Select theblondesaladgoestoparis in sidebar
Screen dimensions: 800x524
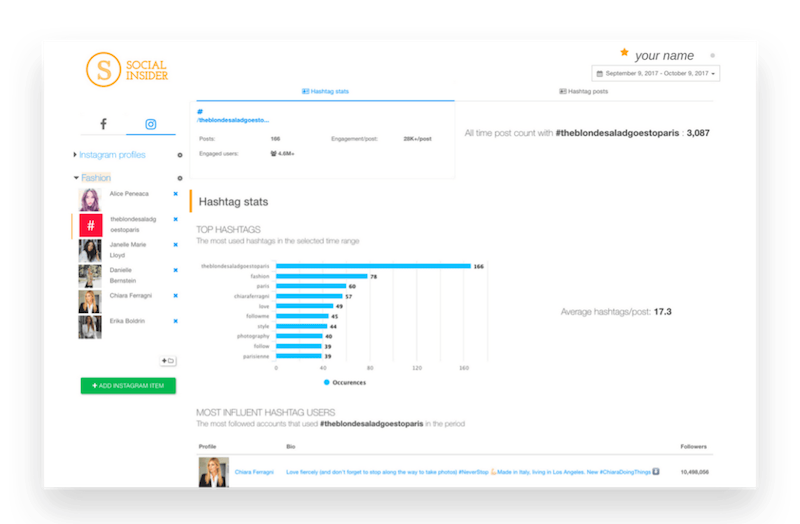coord(133,224)
